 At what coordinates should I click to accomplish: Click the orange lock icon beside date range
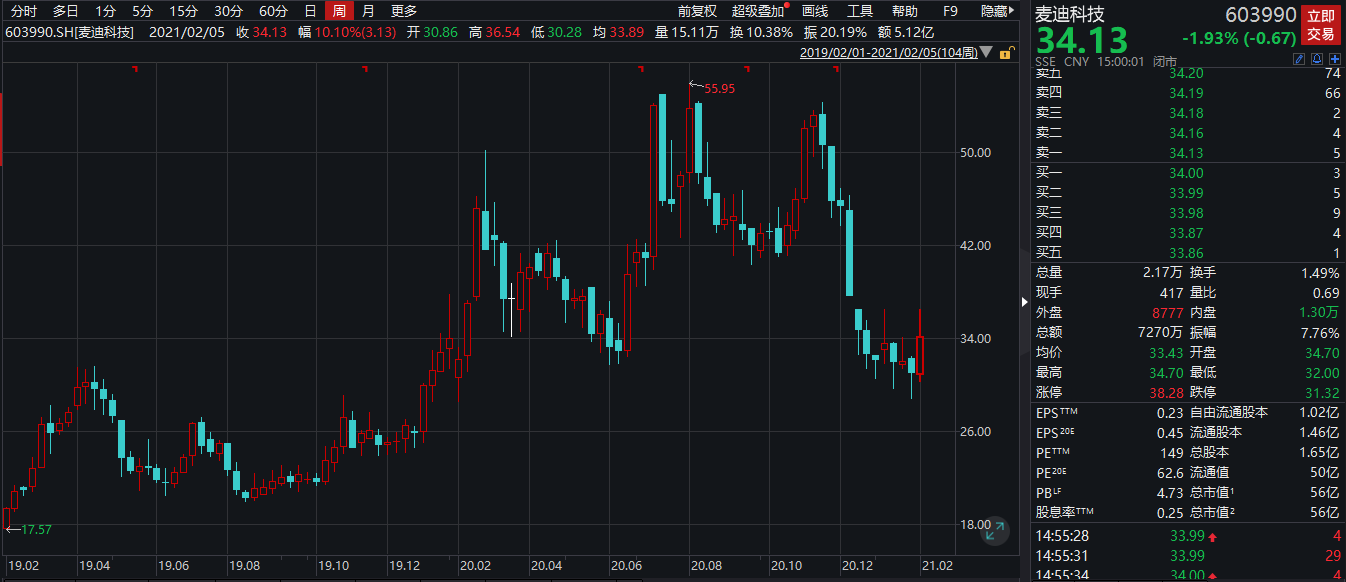(1004, 51)
